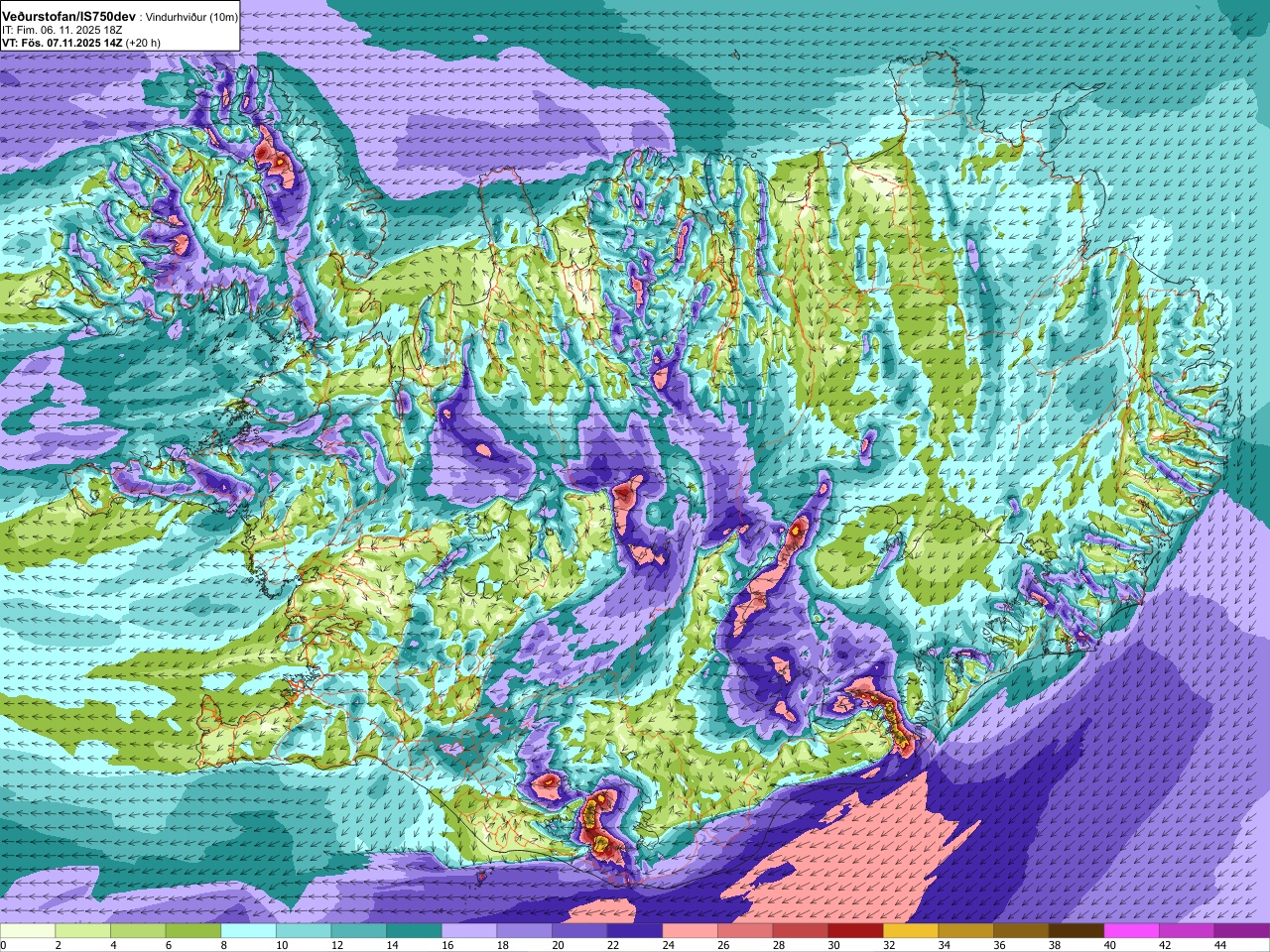Click the IT: Fim. 06. 11. 2025 18Z line
1270x952 pixels.
click(62, 31)
